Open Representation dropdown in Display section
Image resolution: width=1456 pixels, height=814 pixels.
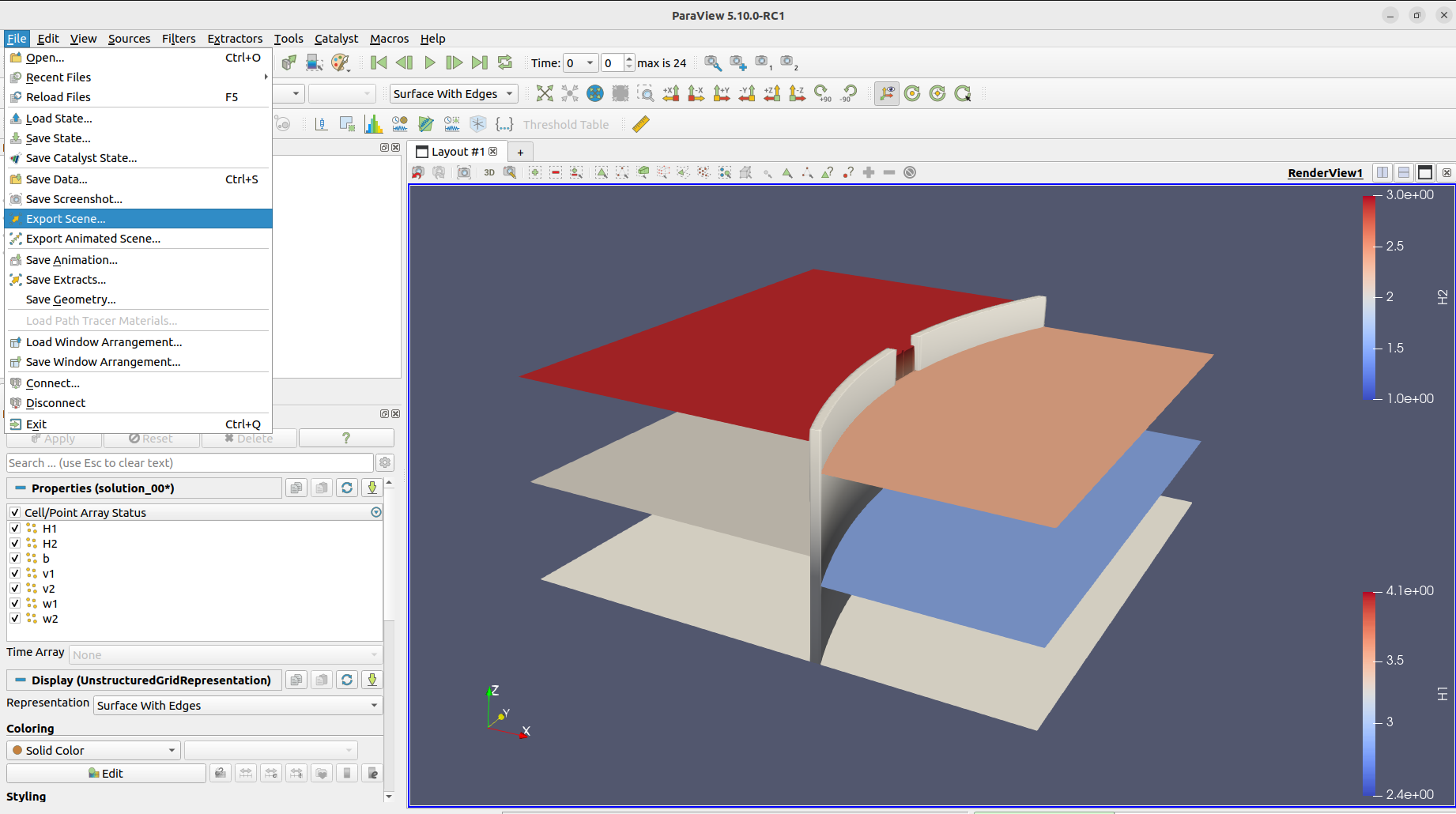pos(238,705)
